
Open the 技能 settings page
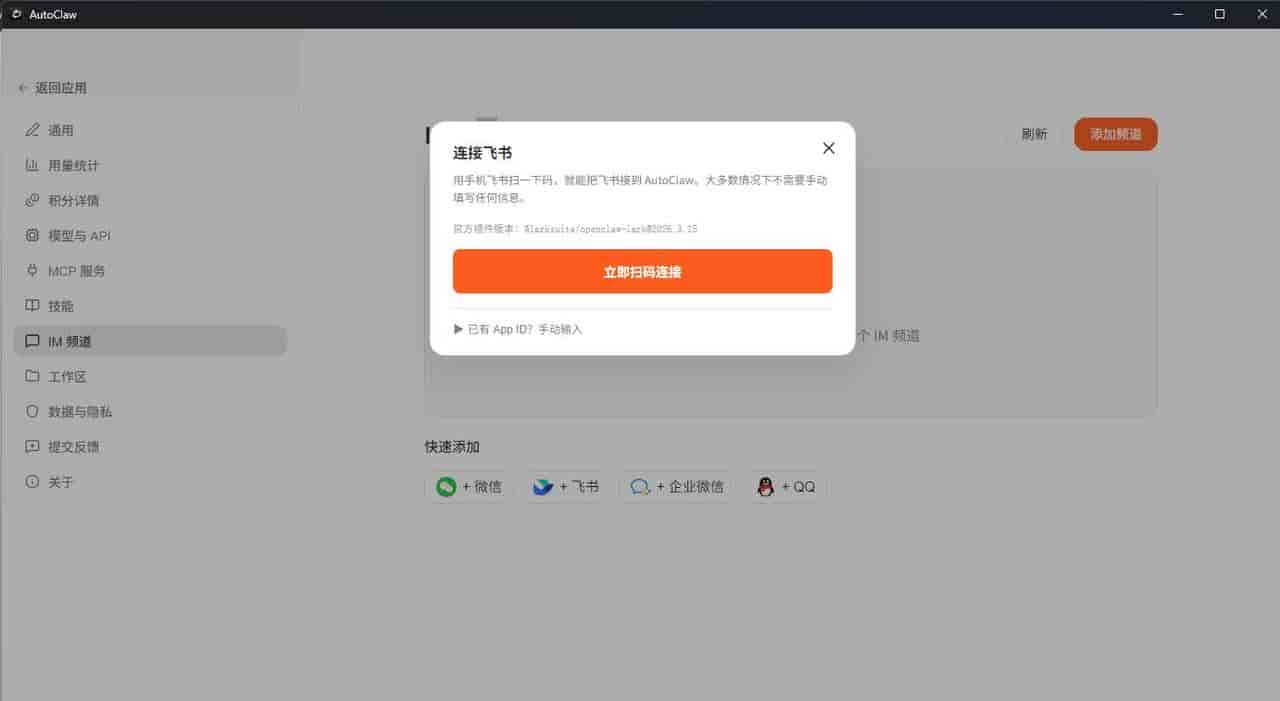[150, 306]
